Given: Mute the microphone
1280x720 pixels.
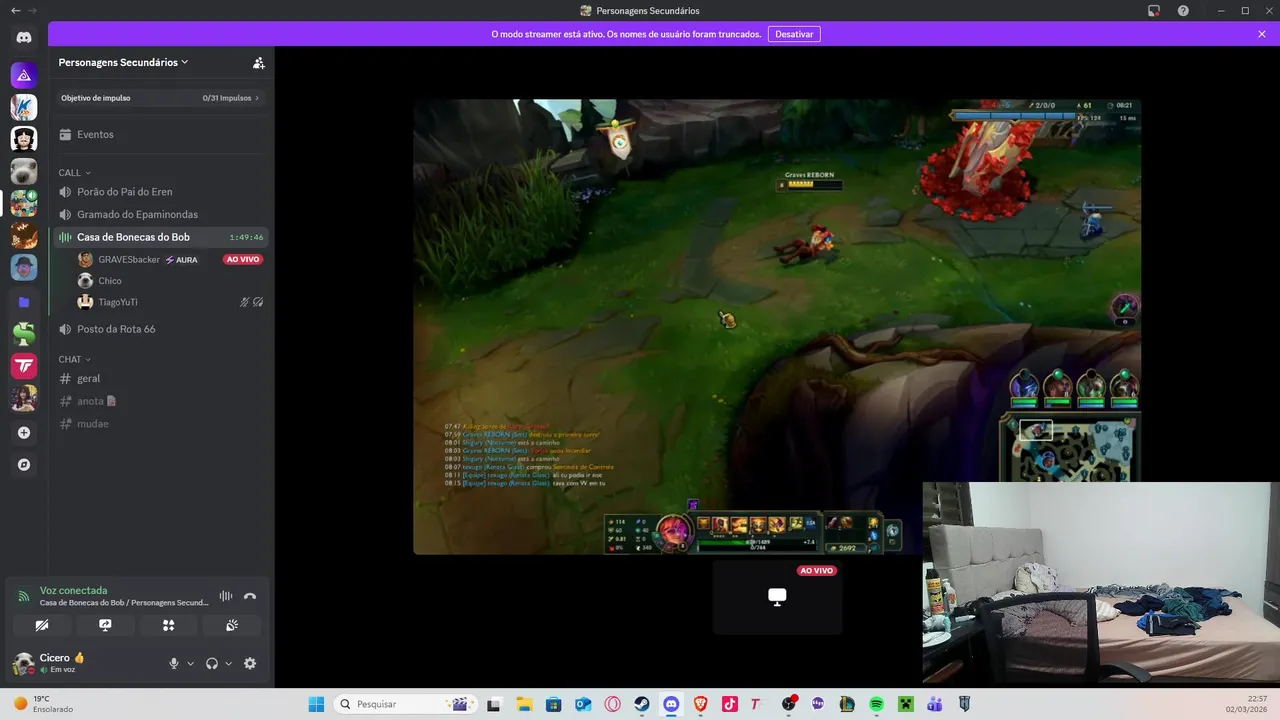Looking at the screenshot, I should (x=174, y=663).
